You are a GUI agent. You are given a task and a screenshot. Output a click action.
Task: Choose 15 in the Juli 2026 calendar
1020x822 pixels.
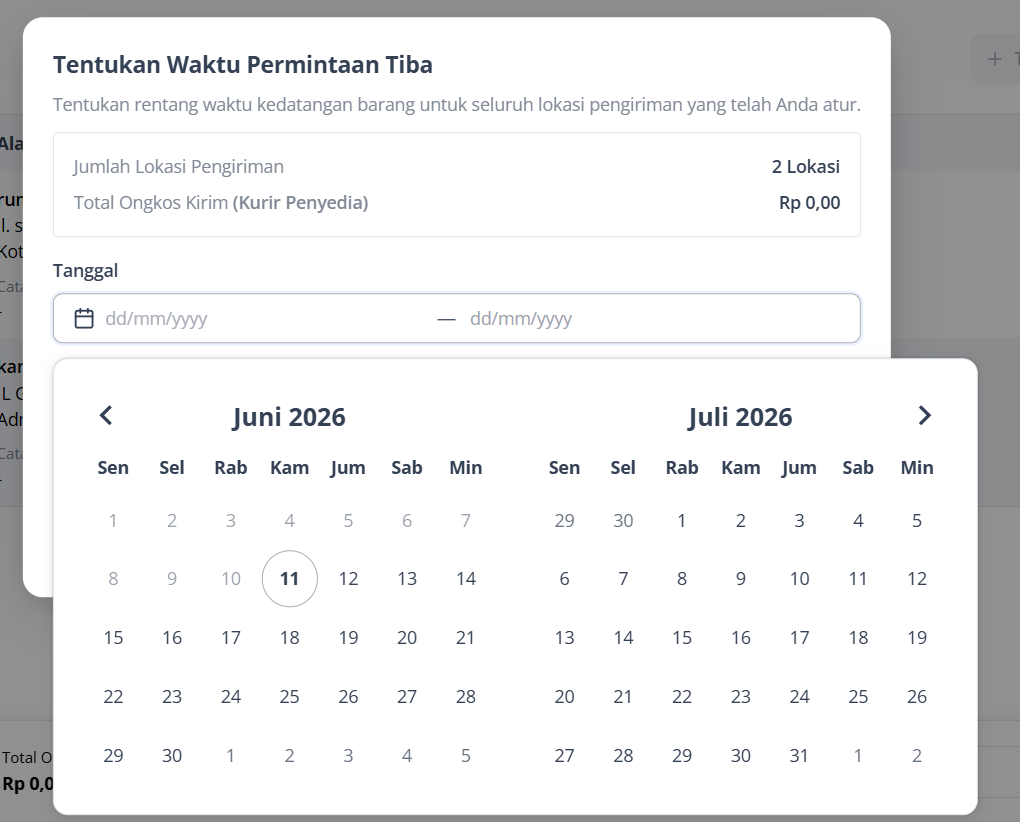[x=682, y=637]
